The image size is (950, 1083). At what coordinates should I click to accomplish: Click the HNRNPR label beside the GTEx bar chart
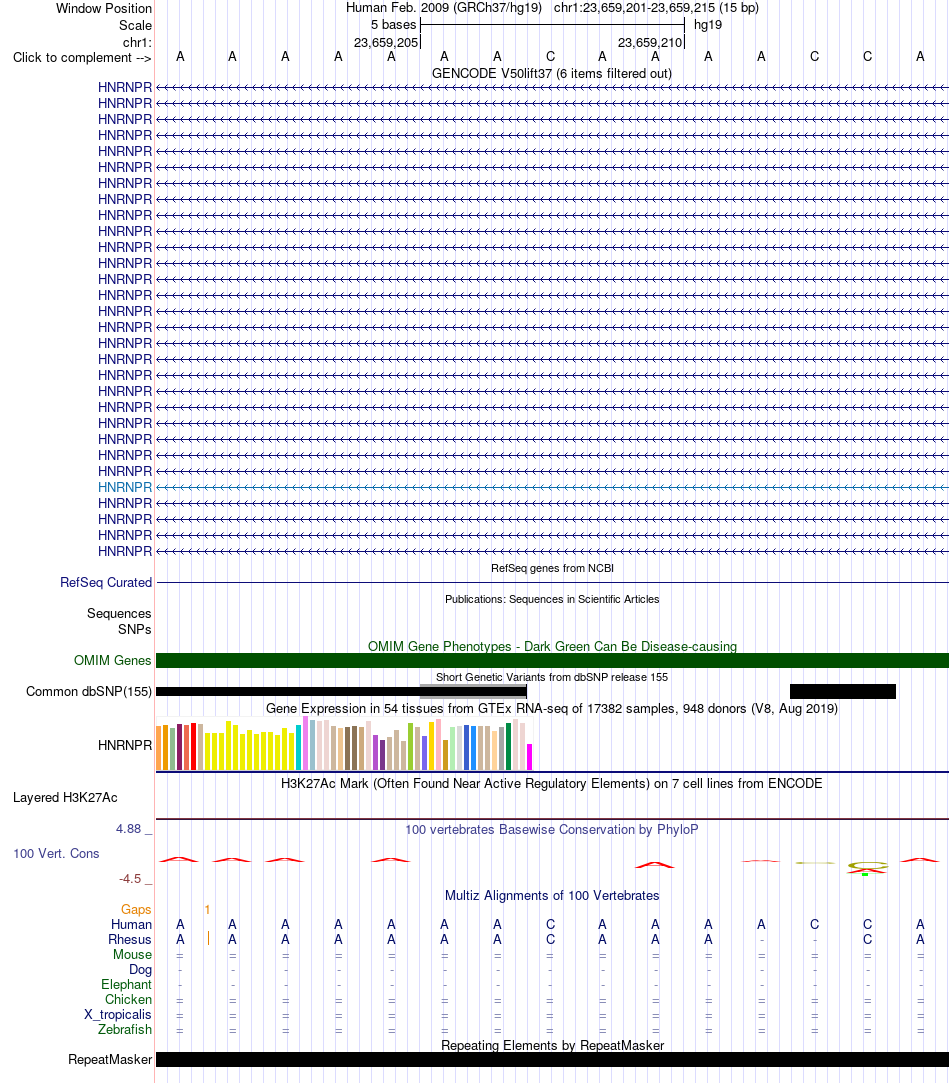coord(124,745)
